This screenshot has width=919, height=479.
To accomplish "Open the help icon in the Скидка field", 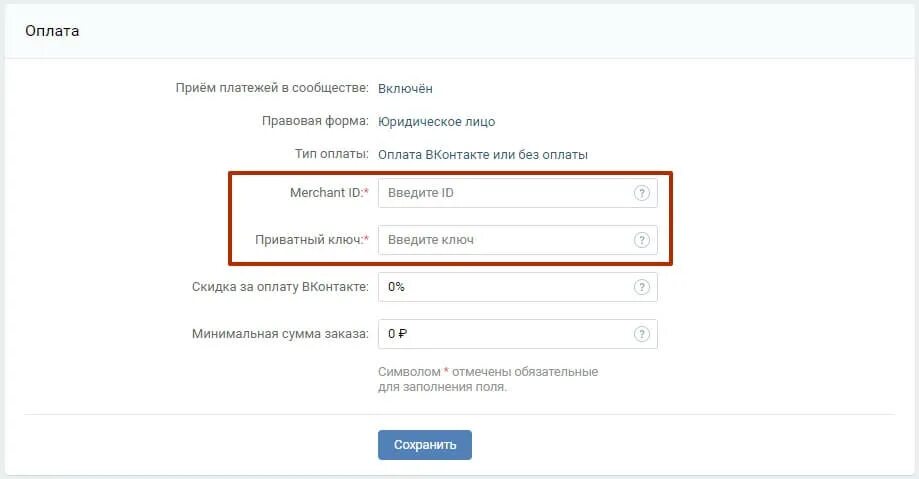I will click(x=642, y=287).
